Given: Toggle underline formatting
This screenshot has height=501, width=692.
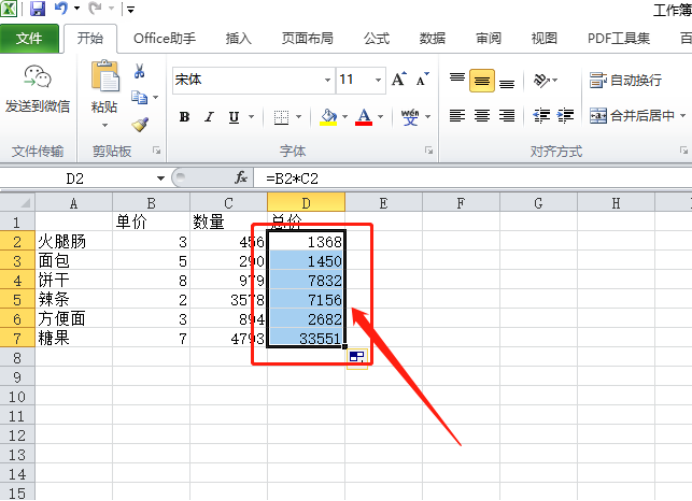Looking at the screenshot, I should coord(234,117).
